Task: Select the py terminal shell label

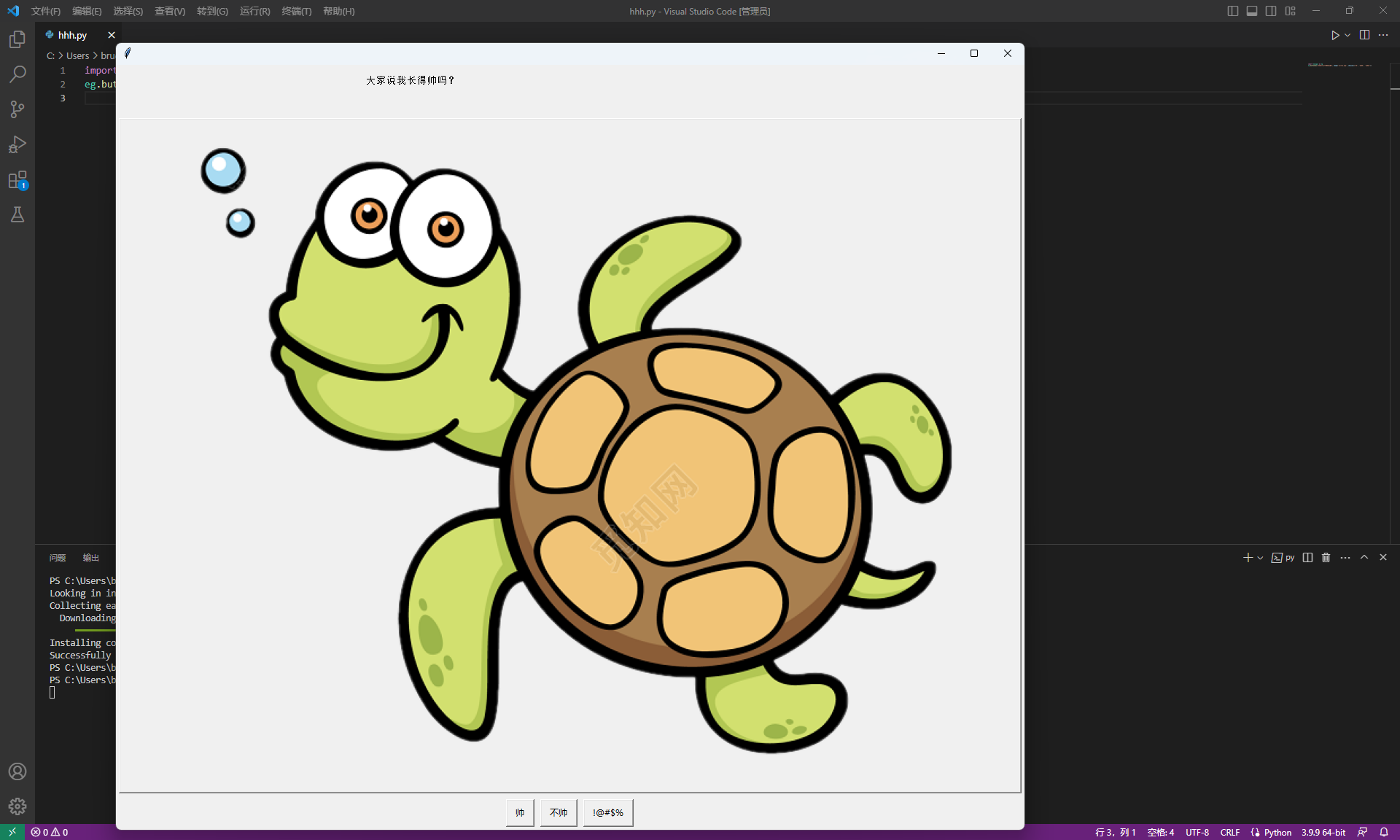Action: pyautogui.click(x=1283, y=558)
